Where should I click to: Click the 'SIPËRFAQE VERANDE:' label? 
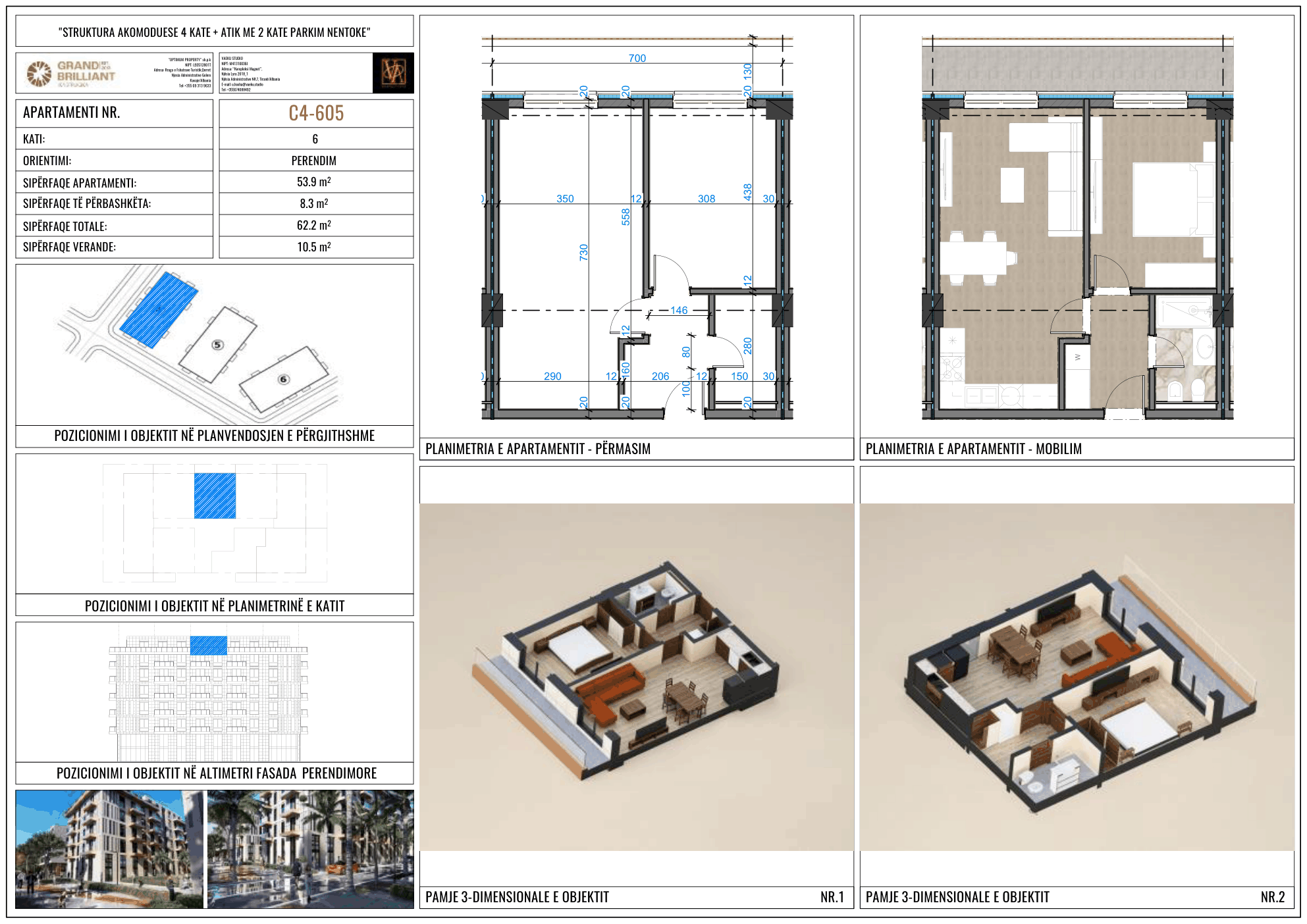tap(69, 247)
